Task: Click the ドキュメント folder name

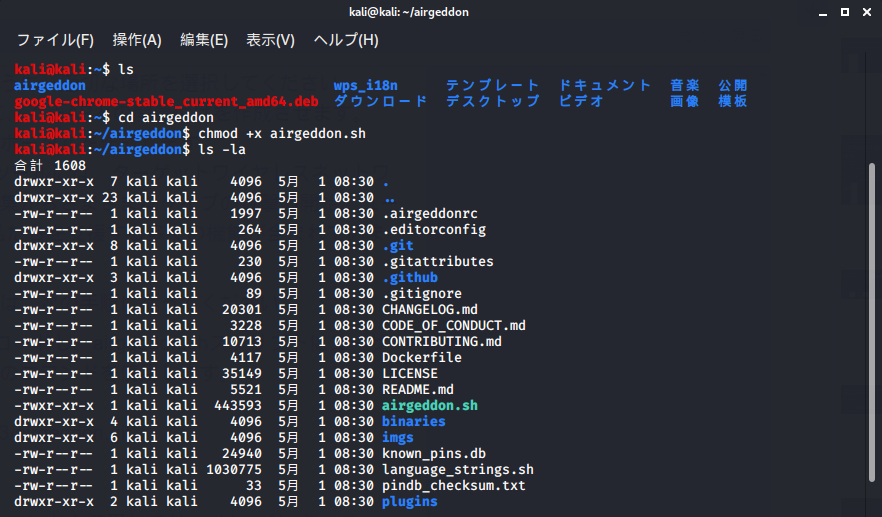Action: coord(605,86)
